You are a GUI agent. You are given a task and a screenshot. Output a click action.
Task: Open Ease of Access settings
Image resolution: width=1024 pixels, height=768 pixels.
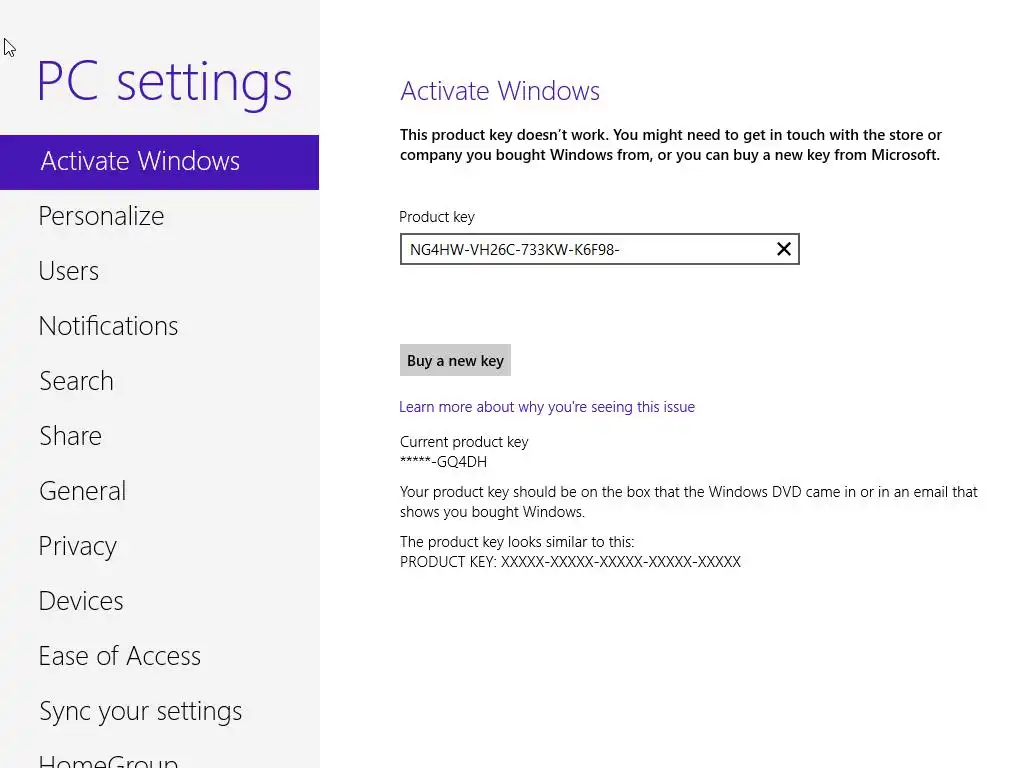pos(120,656)
